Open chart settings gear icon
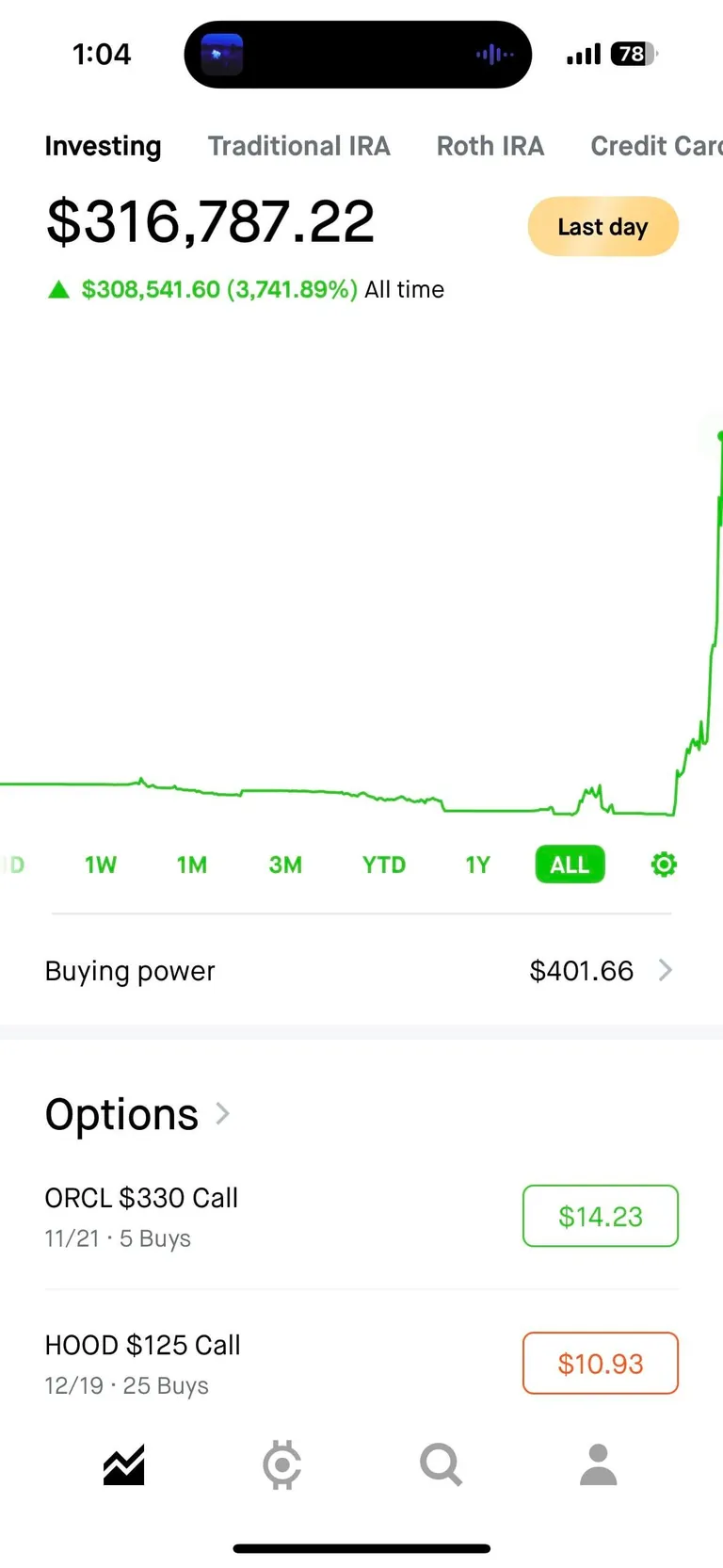The width and height of the screenshot is (723, 1568). tap(664, 865)
